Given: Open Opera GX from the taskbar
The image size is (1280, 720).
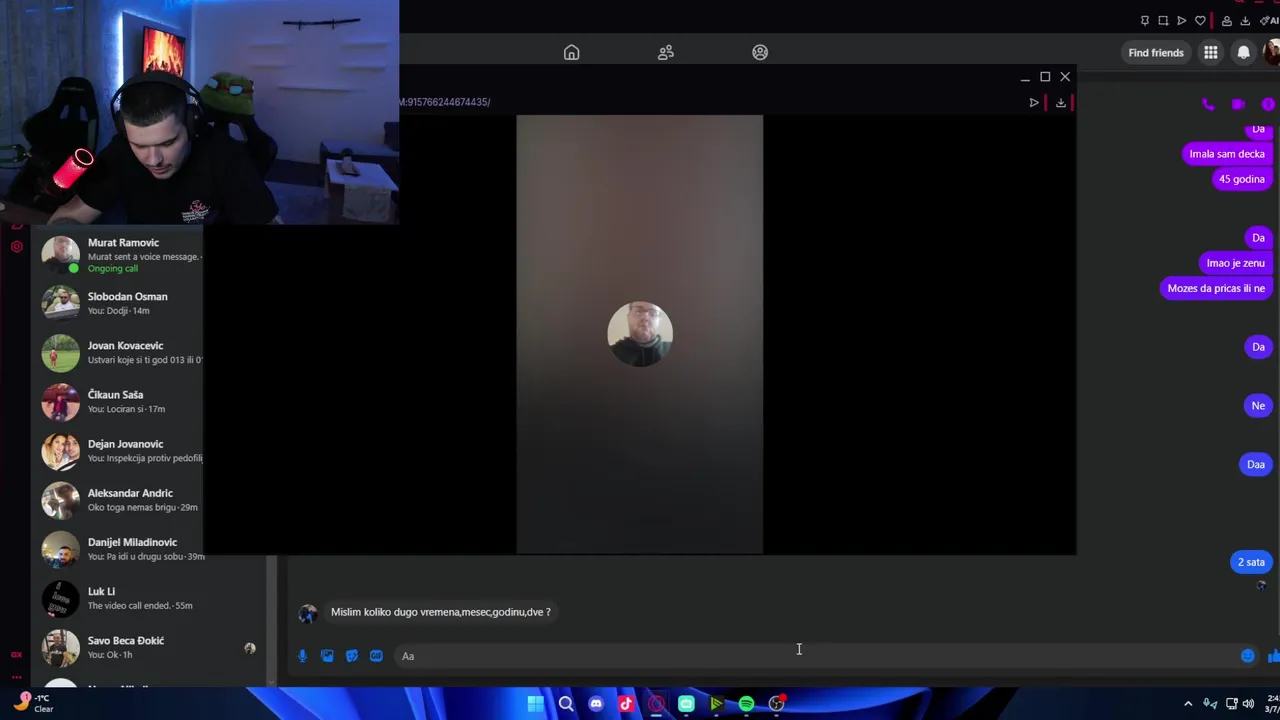Looking at the screenshot, I should click(656, 704).
